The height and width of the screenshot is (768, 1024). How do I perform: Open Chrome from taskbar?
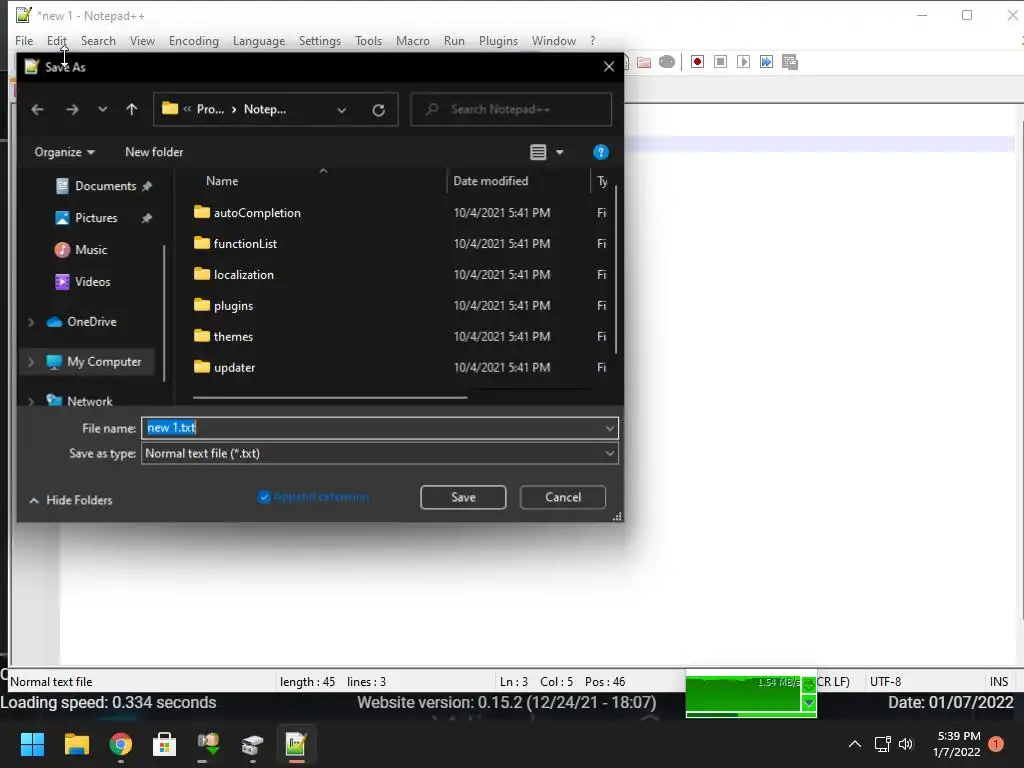121,744
